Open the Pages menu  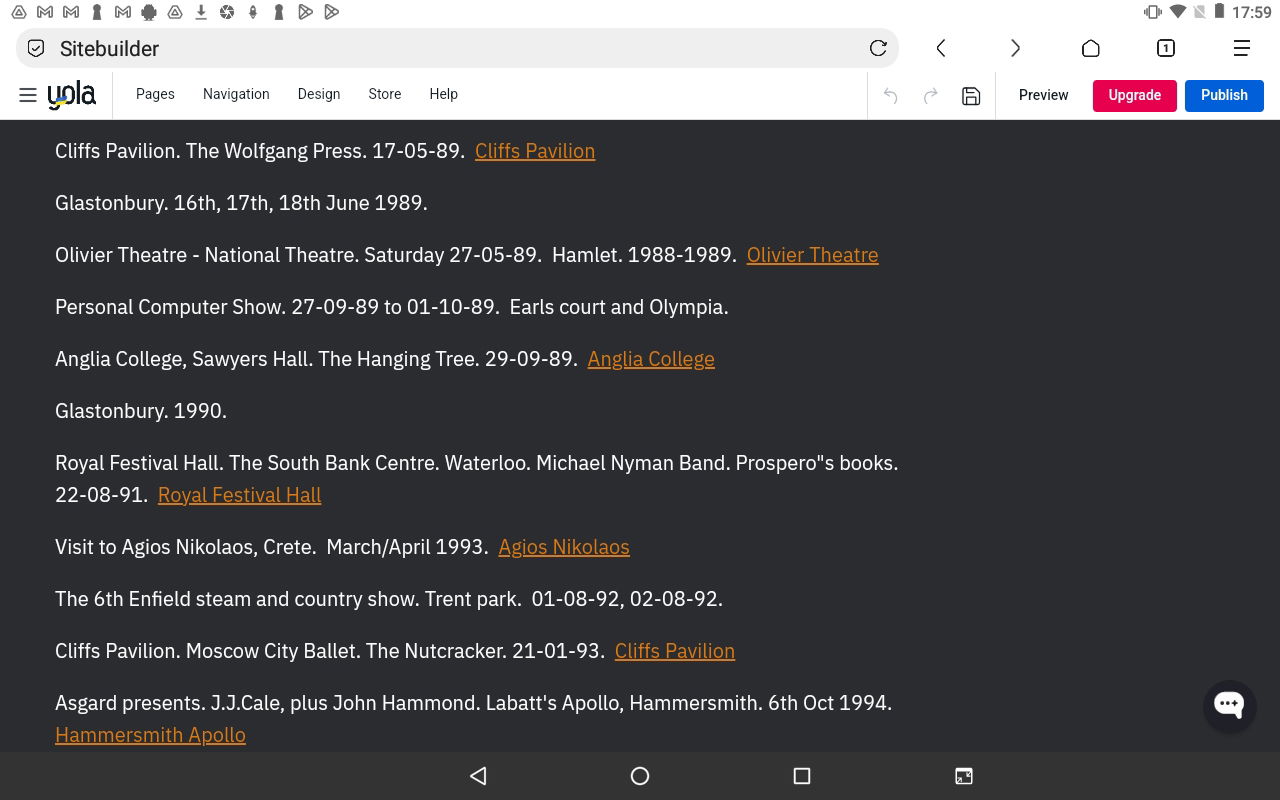[155, 94]
